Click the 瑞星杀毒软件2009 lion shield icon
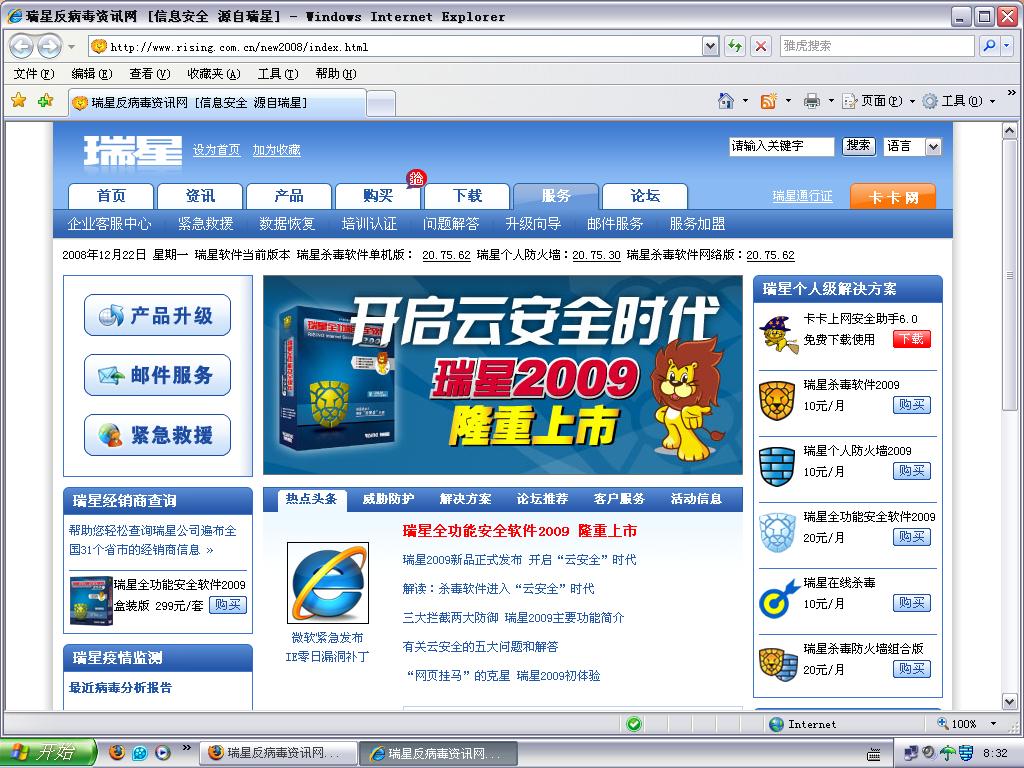Screen dimensions: 1024x768 pos(776,400)
